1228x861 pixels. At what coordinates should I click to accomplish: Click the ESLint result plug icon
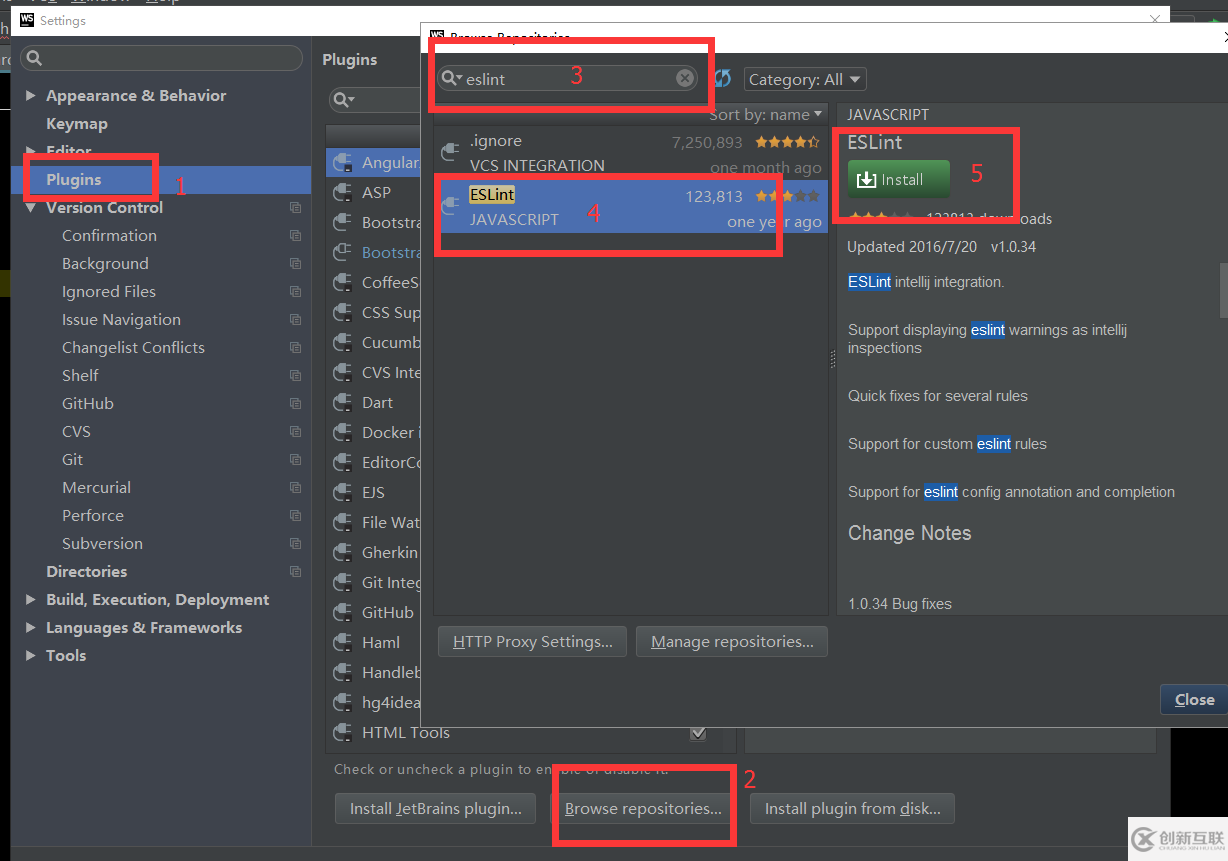(x=450, y=206)
